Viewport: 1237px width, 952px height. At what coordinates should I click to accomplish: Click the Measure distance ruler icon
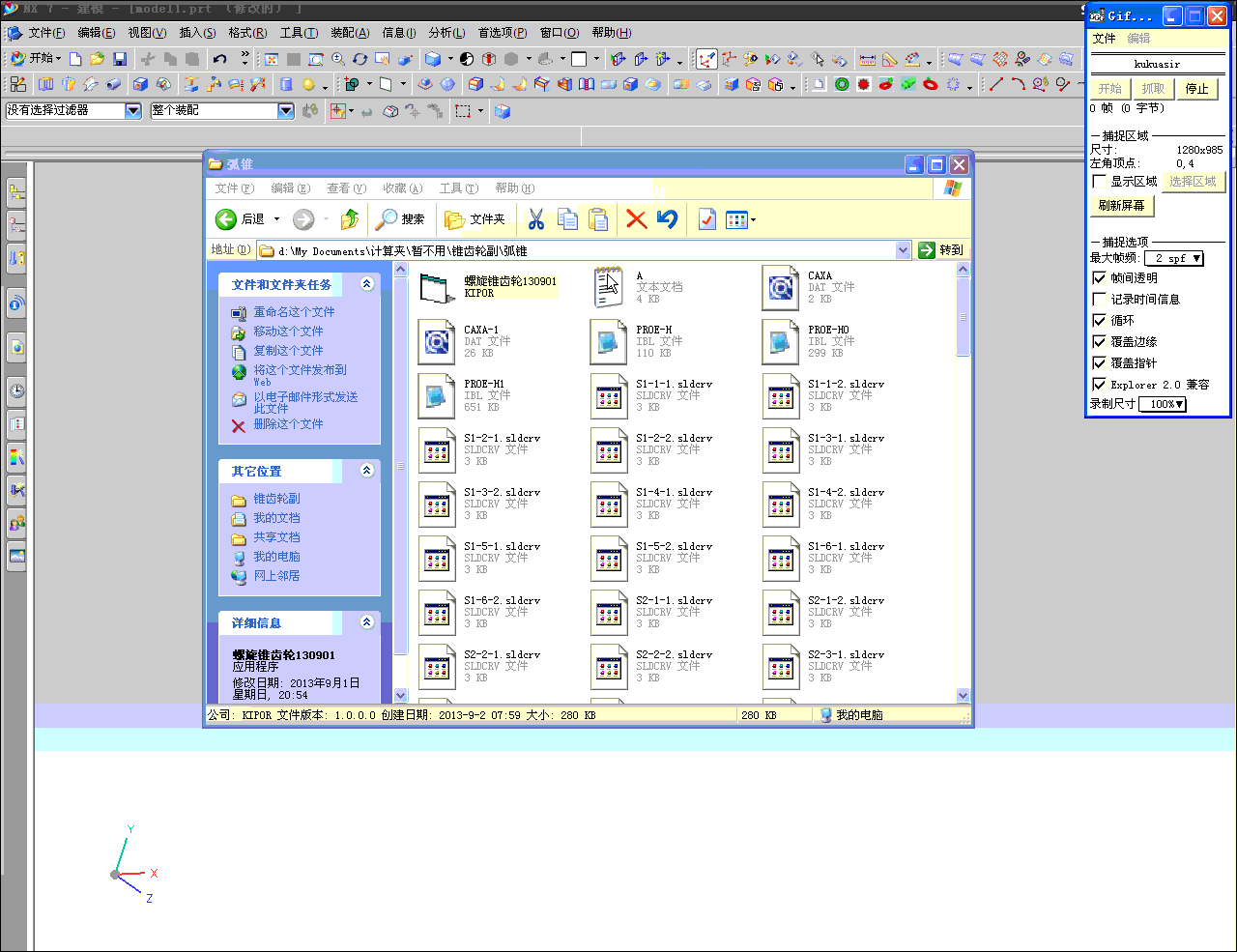(x=867, y=60)
